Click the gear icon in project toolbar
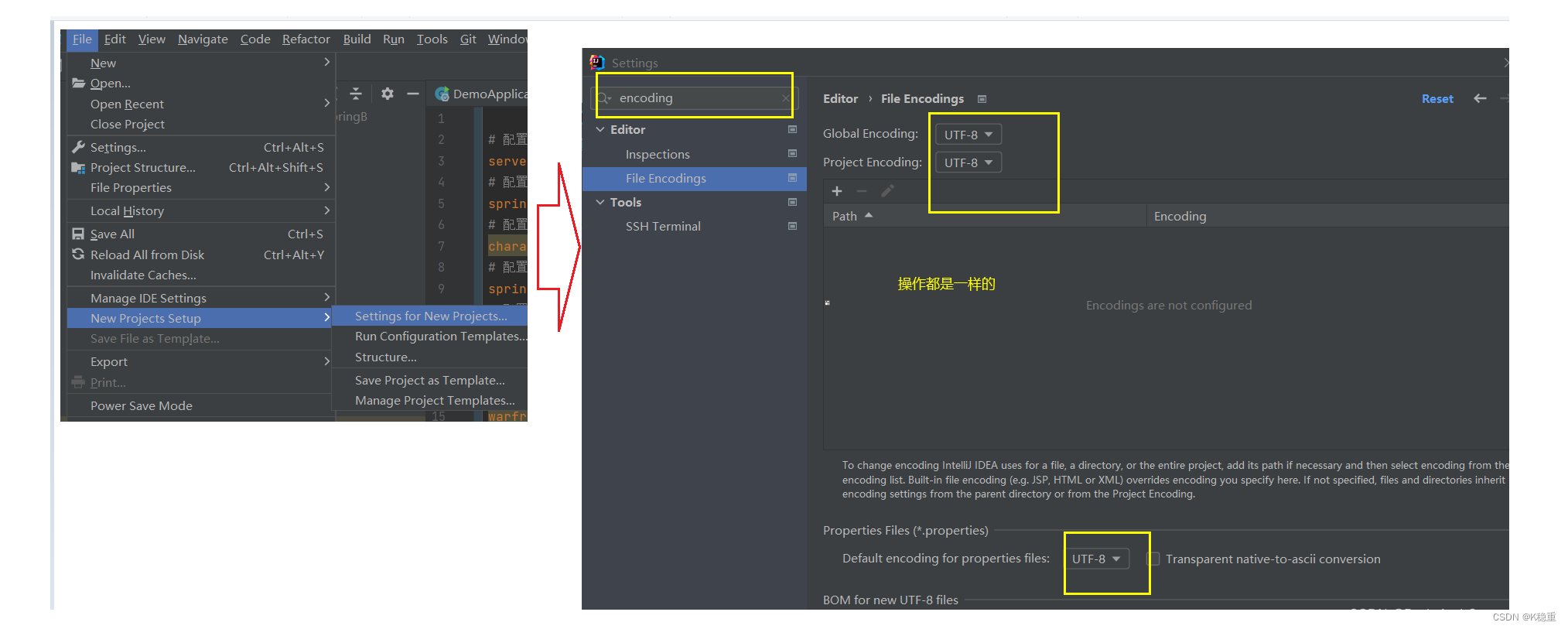The width and height of the screenshot is (1568, 629). [x=388, y=94]
